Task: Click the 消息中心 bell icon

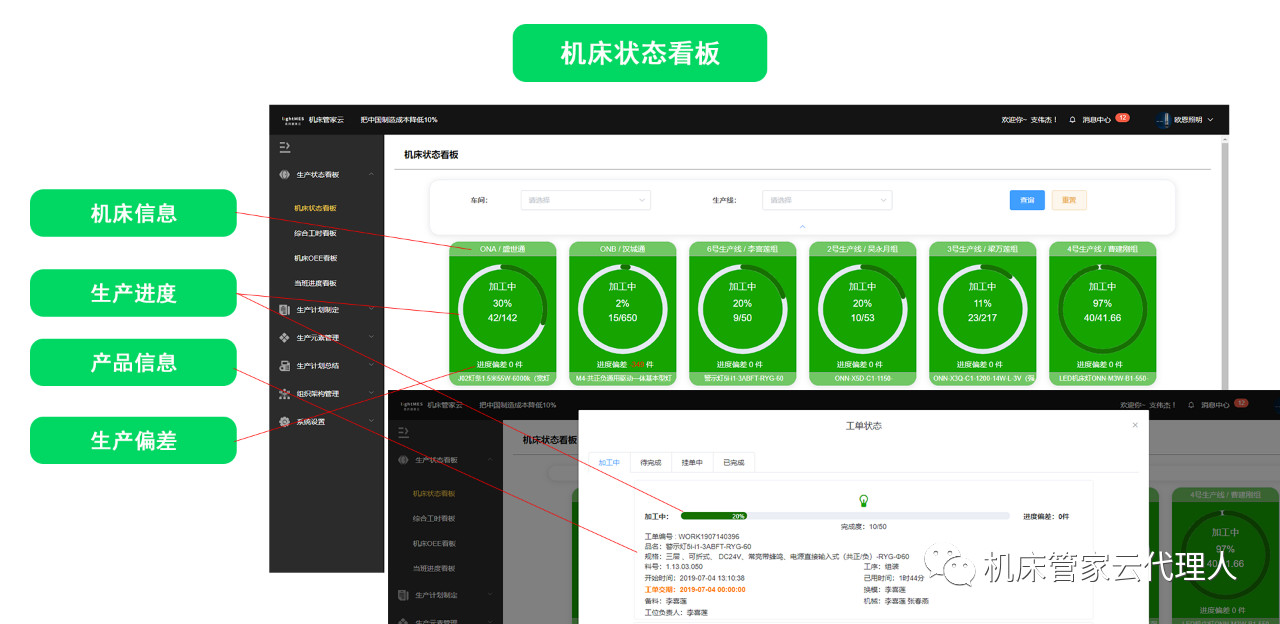Action: click(1072, 120)
